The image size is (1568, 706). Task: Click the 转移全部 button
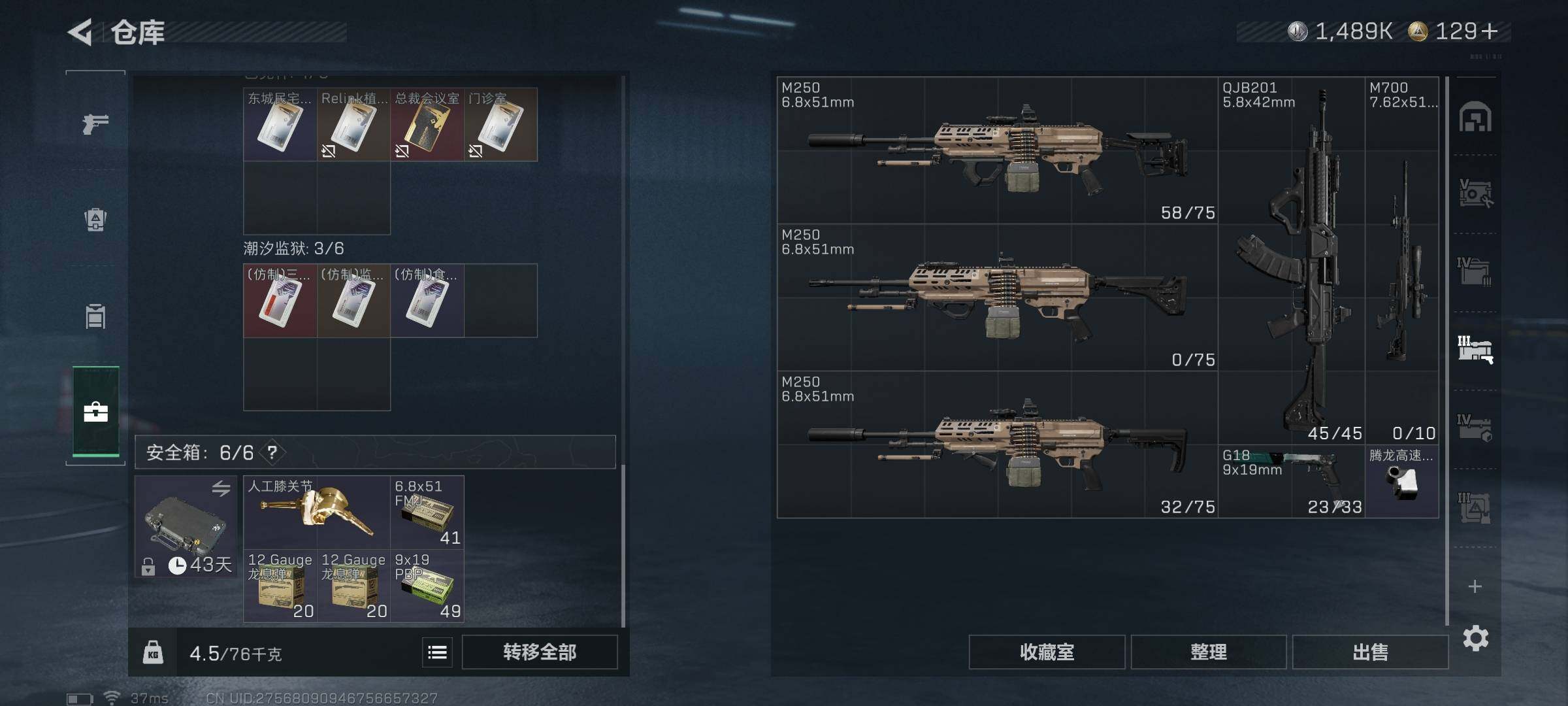click(540, 652)
